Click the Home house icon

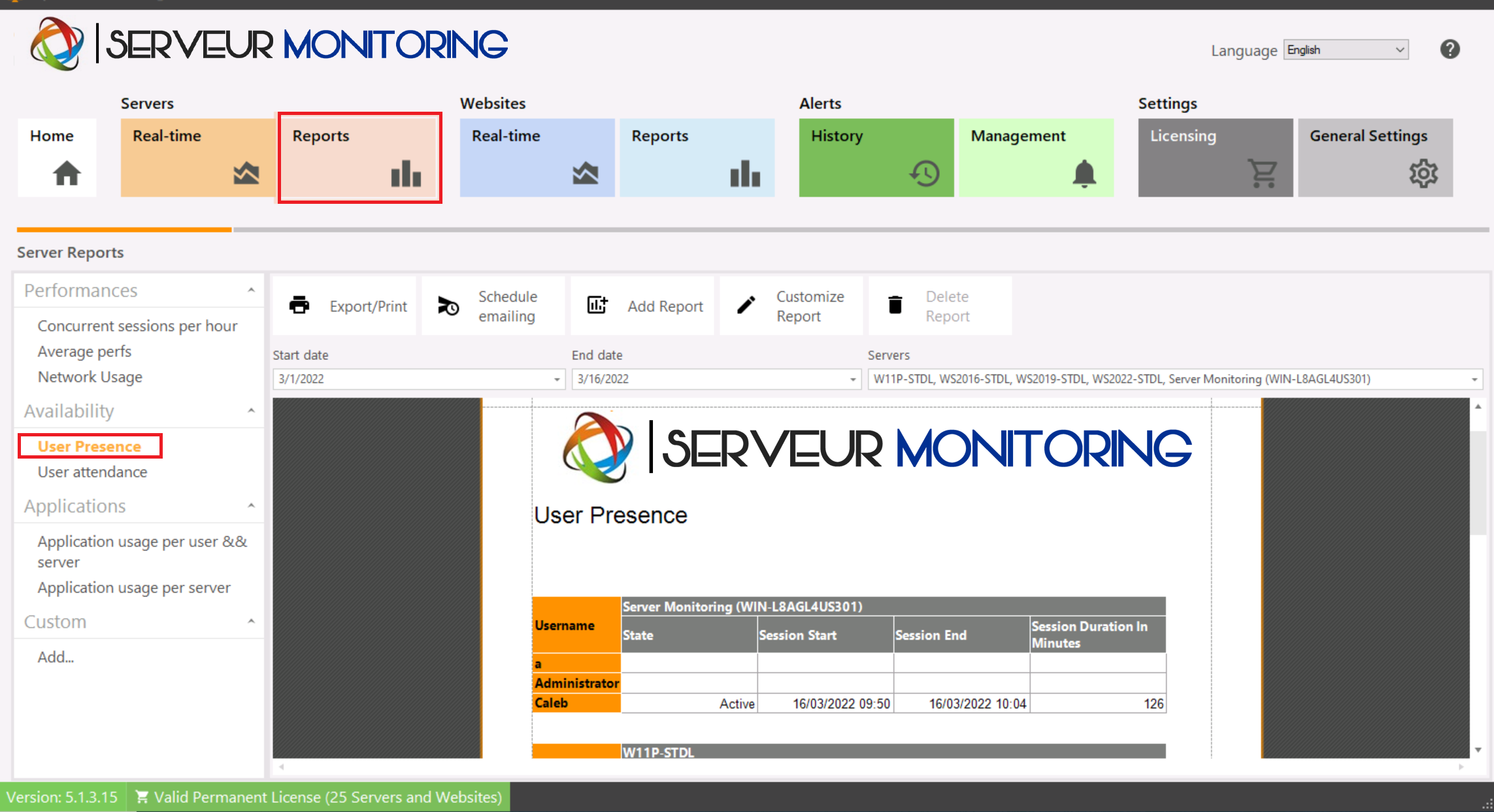67,173
